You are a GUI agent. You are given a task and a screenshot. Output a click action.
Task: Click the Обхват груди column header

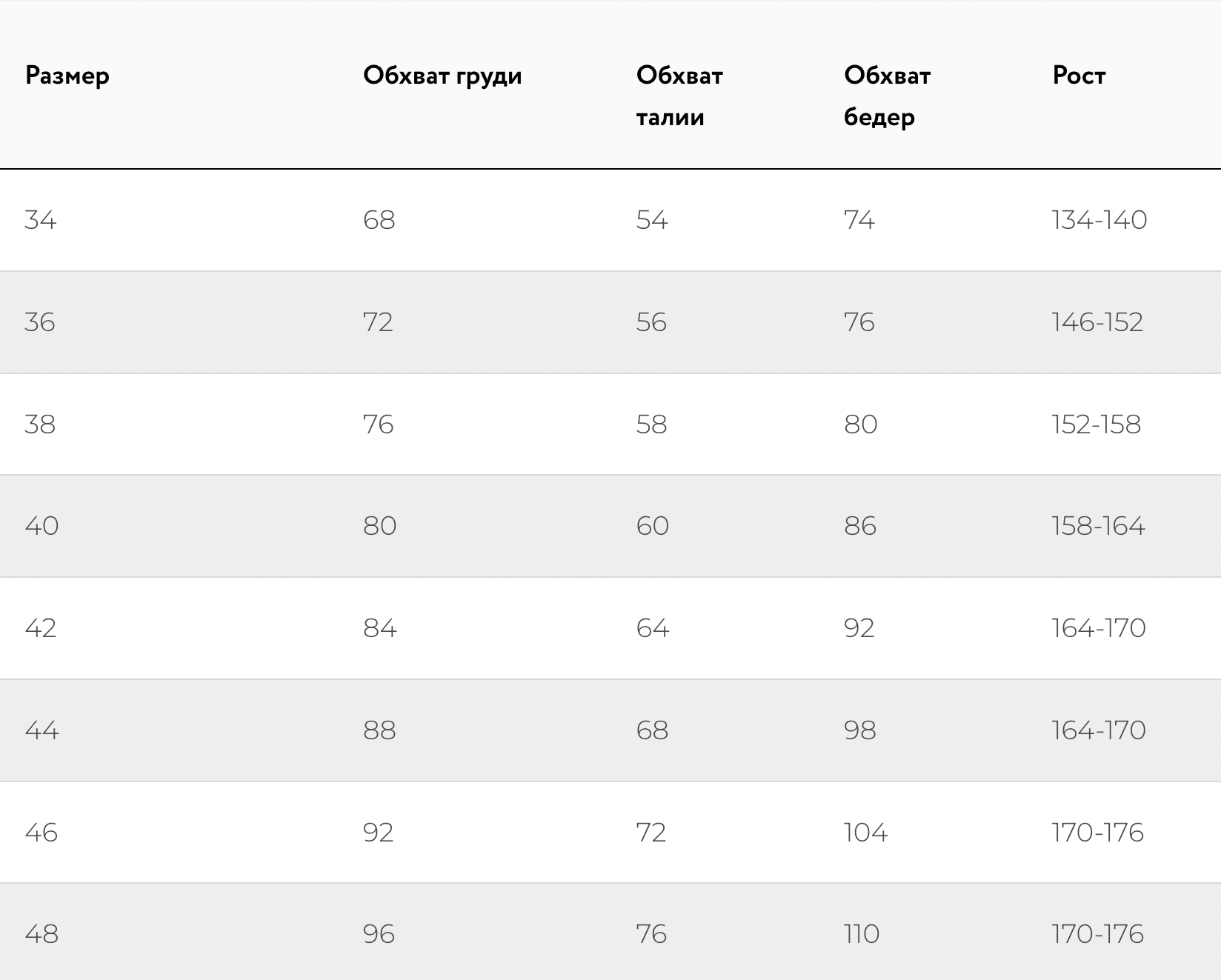(442, 76)
